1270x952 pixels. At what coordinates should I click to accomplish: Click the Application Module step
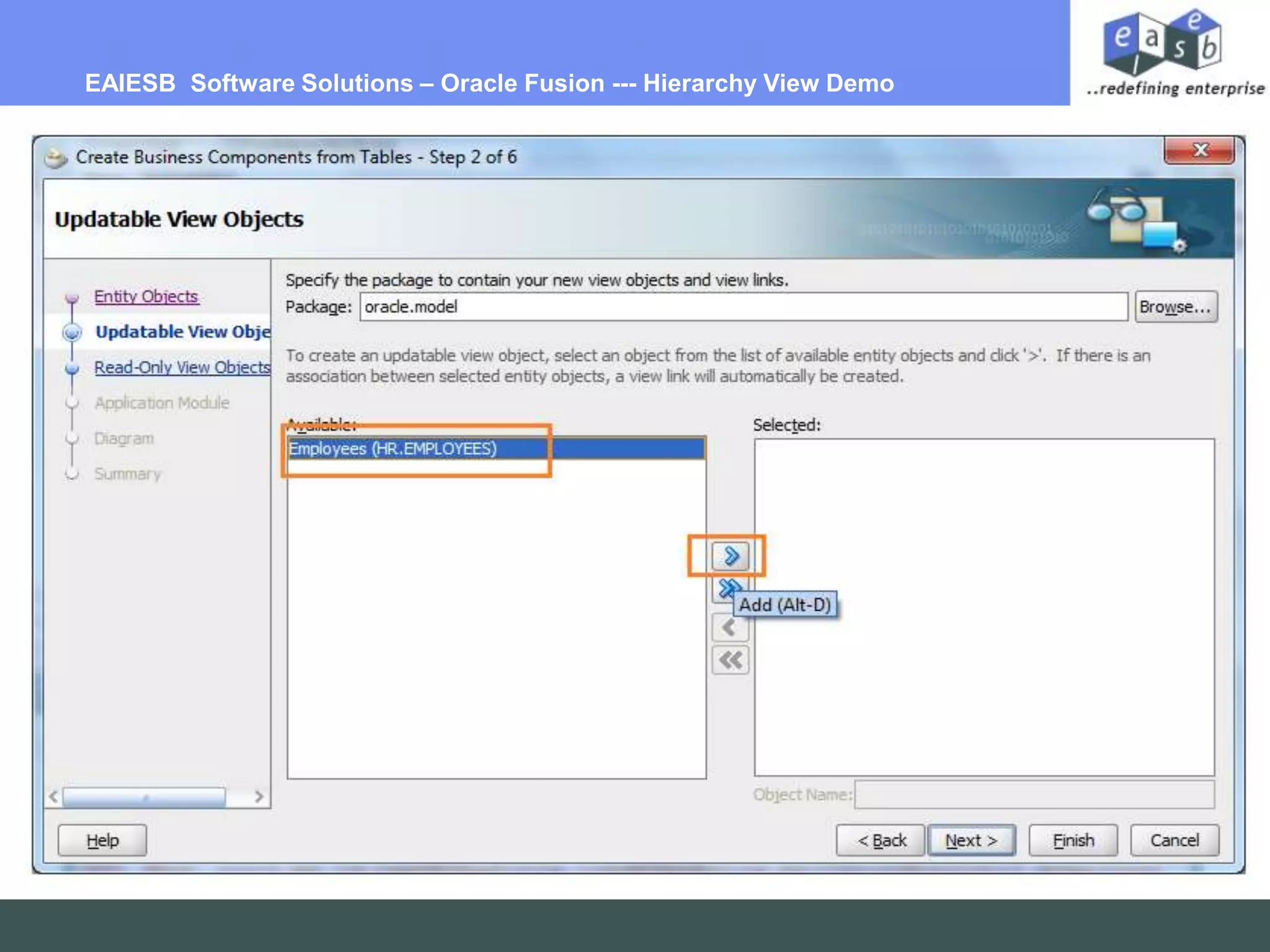click(x=162, y=403)
